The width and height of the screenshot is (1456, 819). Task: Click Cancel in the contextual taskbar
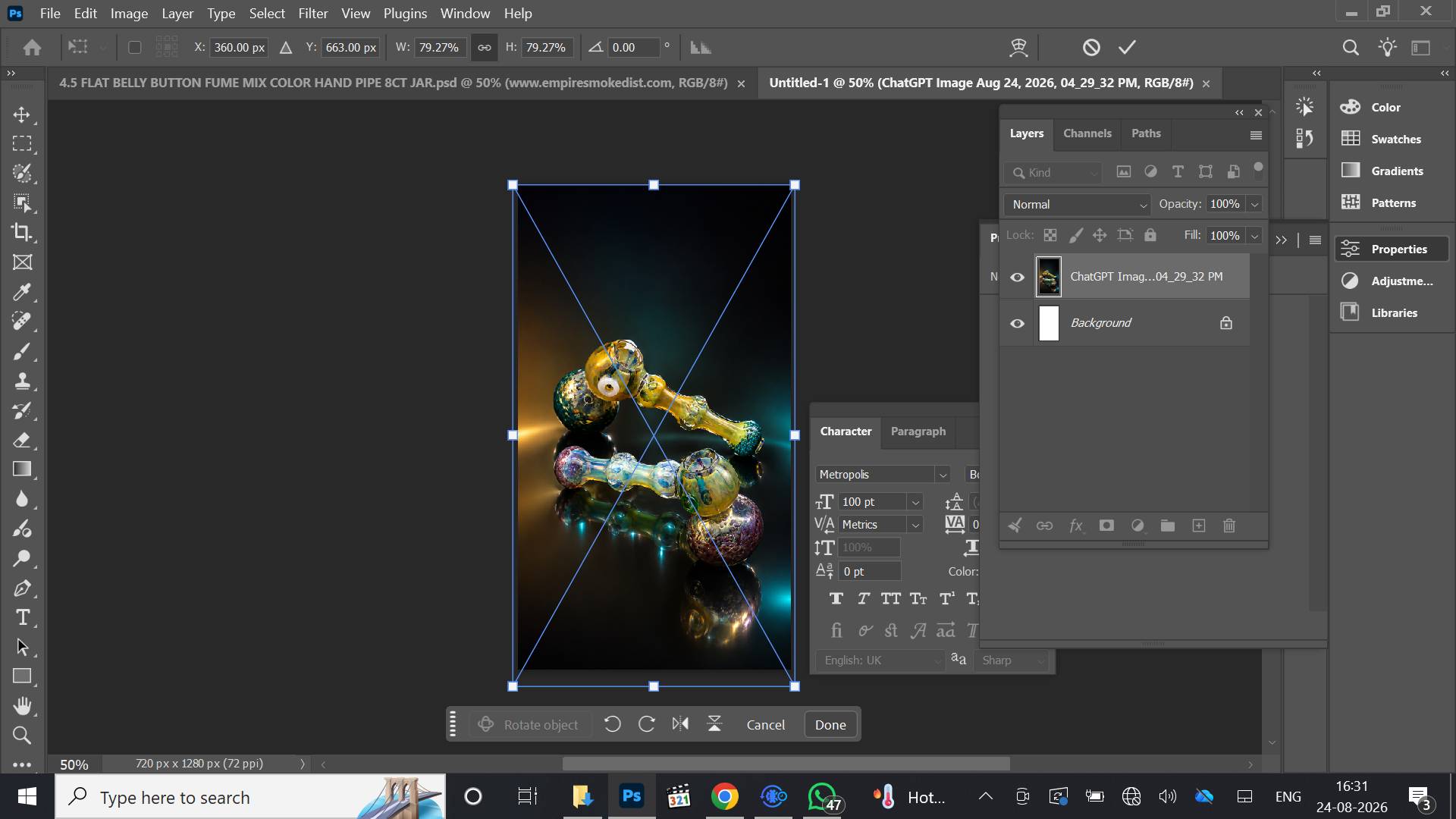[765, 724]
